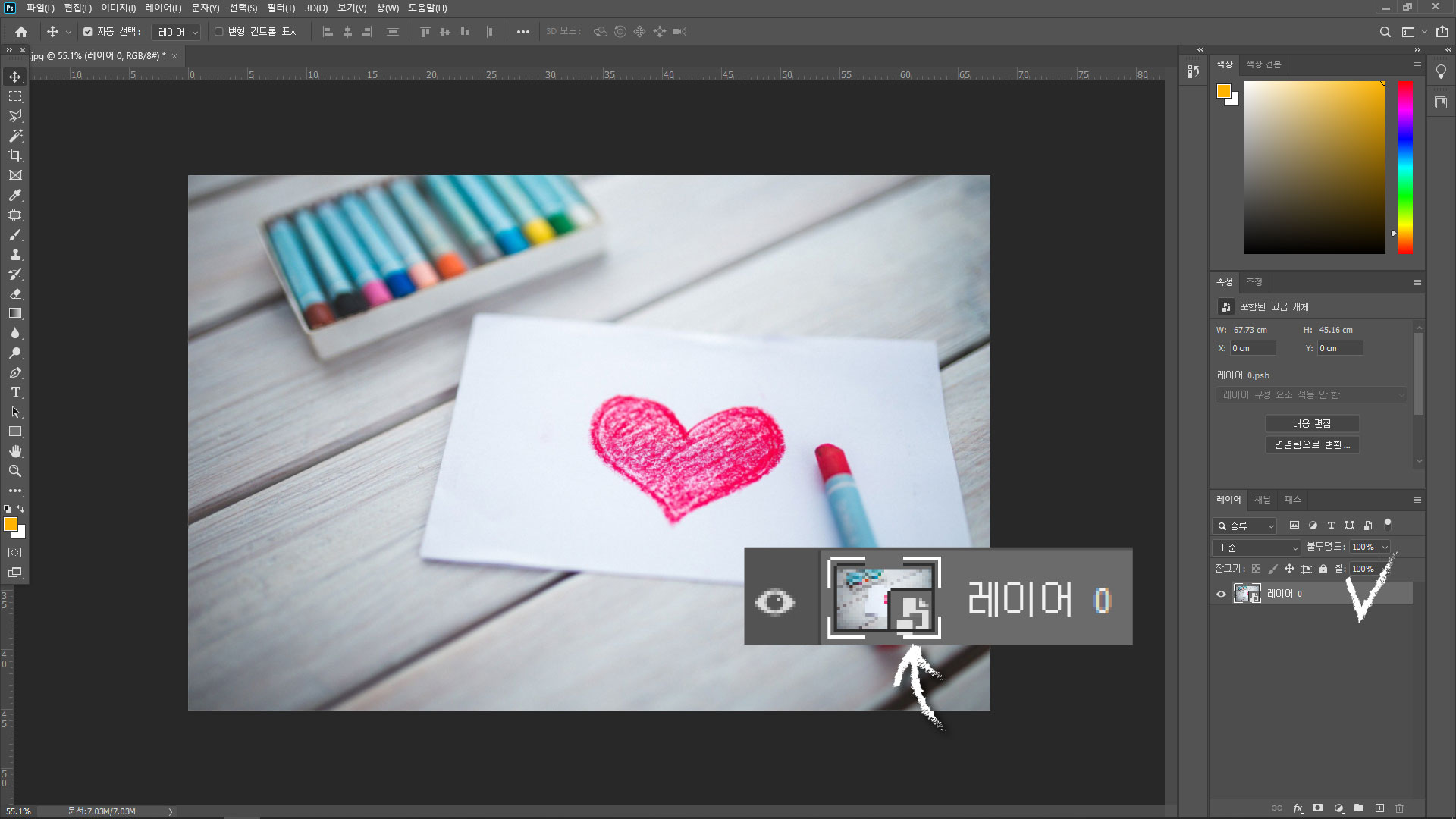The image size is (1456, 819).
Task: Click the align left edges icon
Action: point(328,32)
